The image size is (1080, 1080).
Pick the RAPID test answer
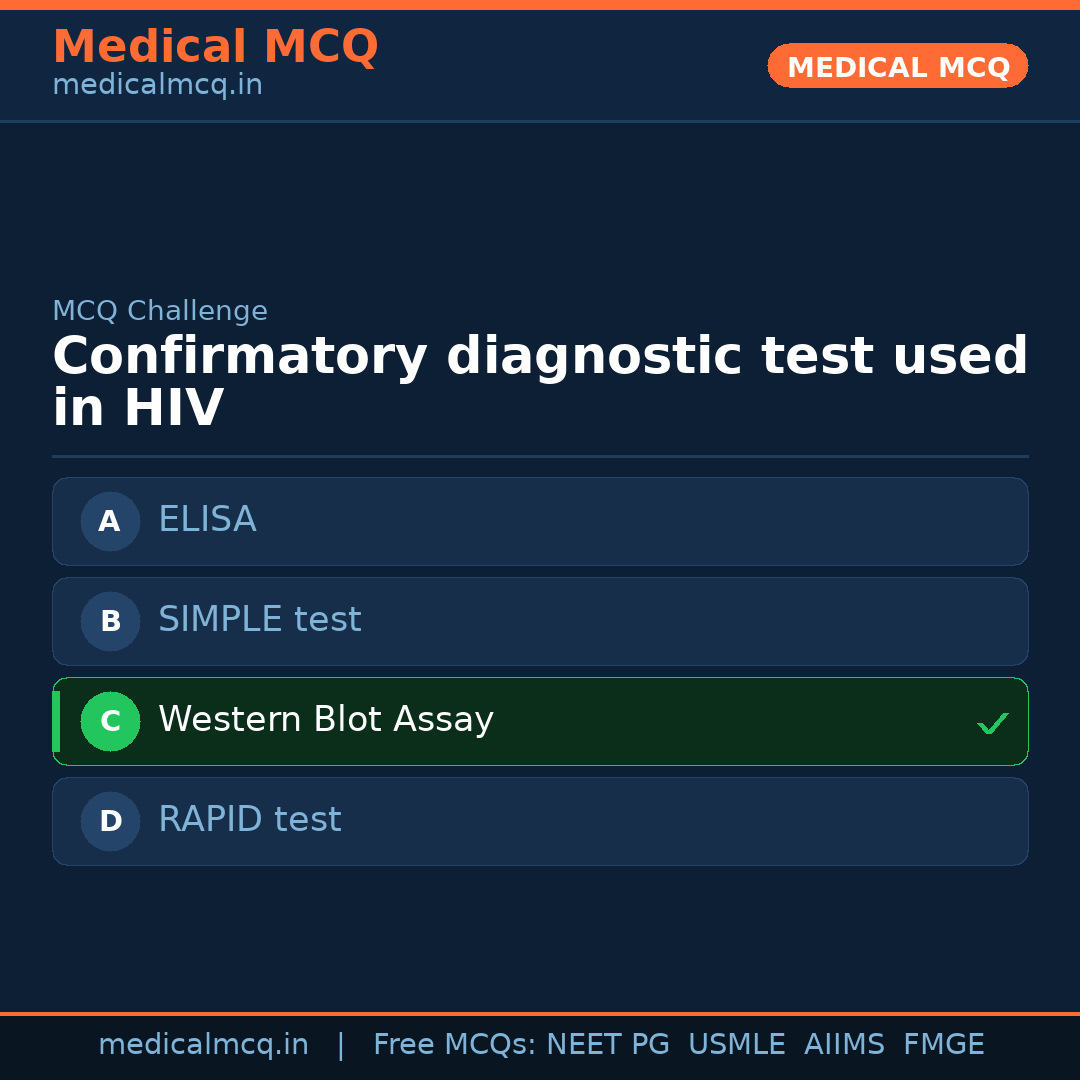click(250, 820)
